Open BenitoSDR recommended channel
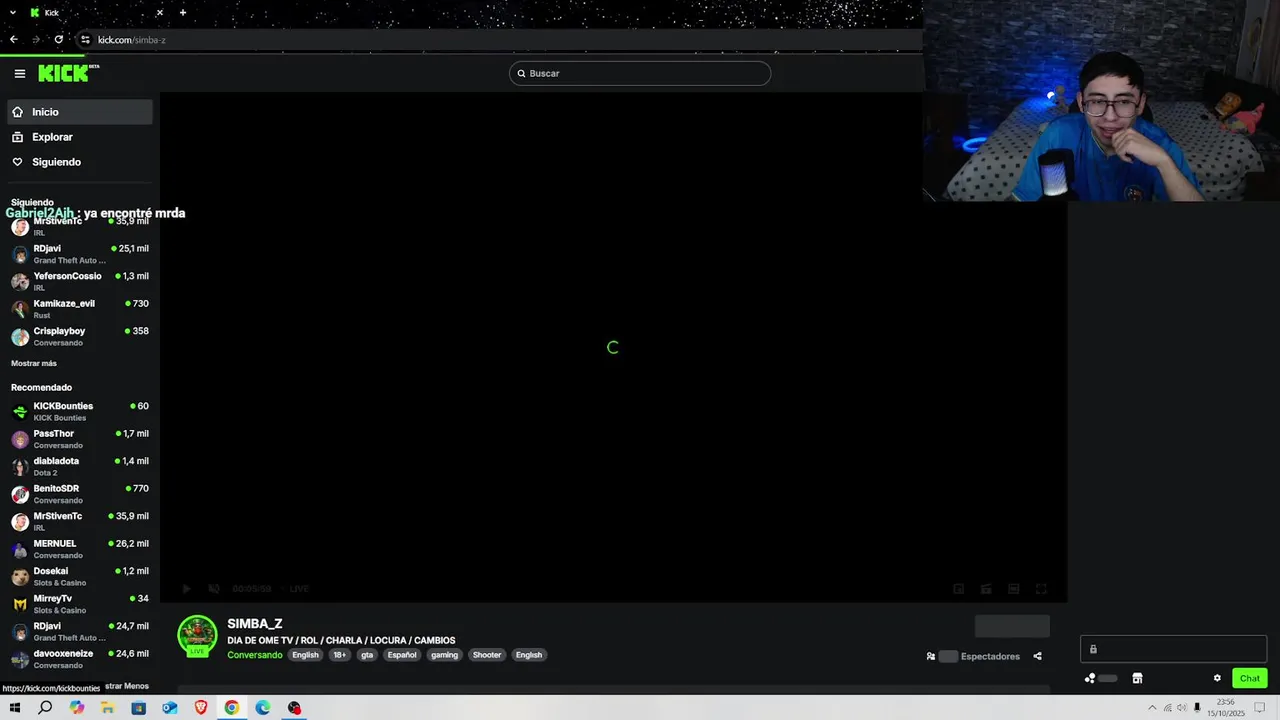 click(x=80, y=494)
